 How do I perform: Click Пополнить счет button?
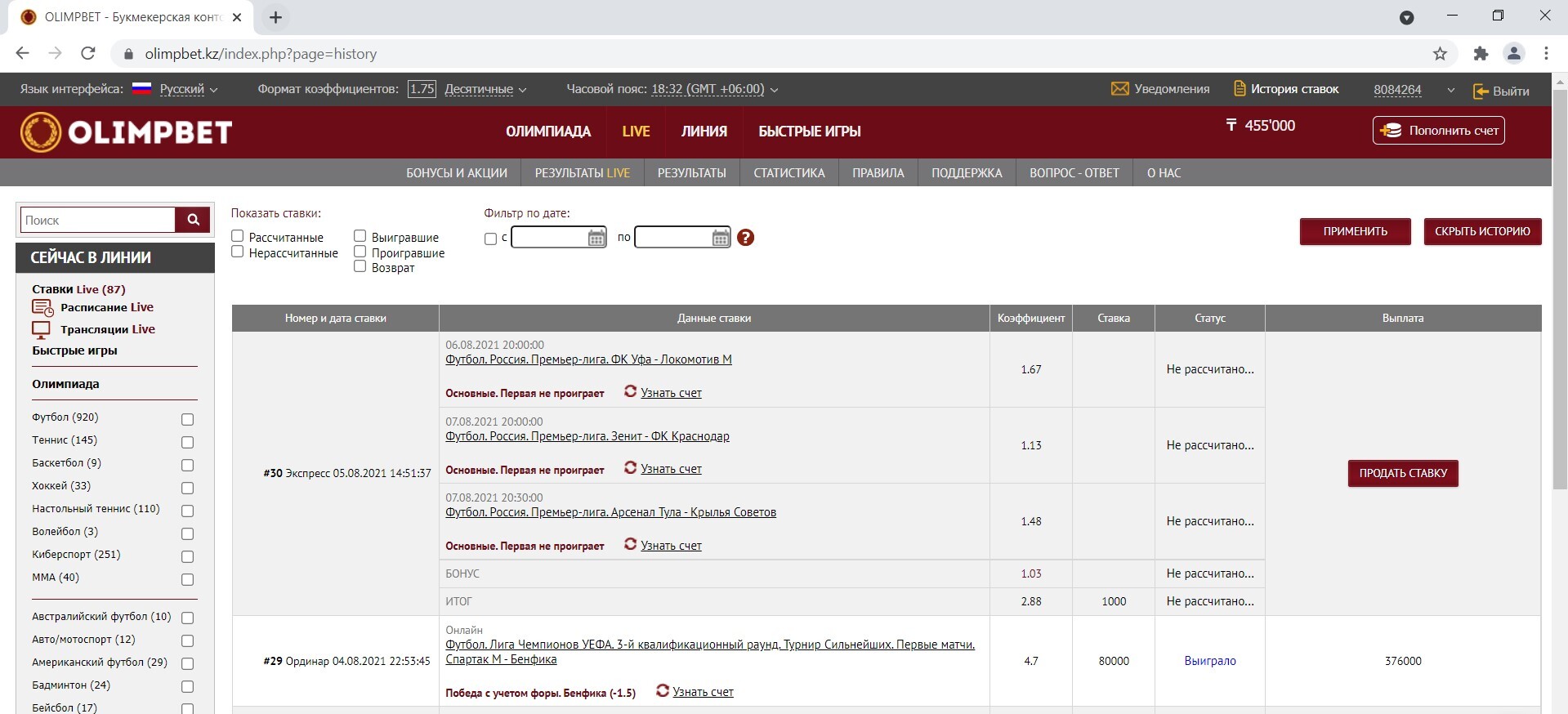pos(1438,131)
